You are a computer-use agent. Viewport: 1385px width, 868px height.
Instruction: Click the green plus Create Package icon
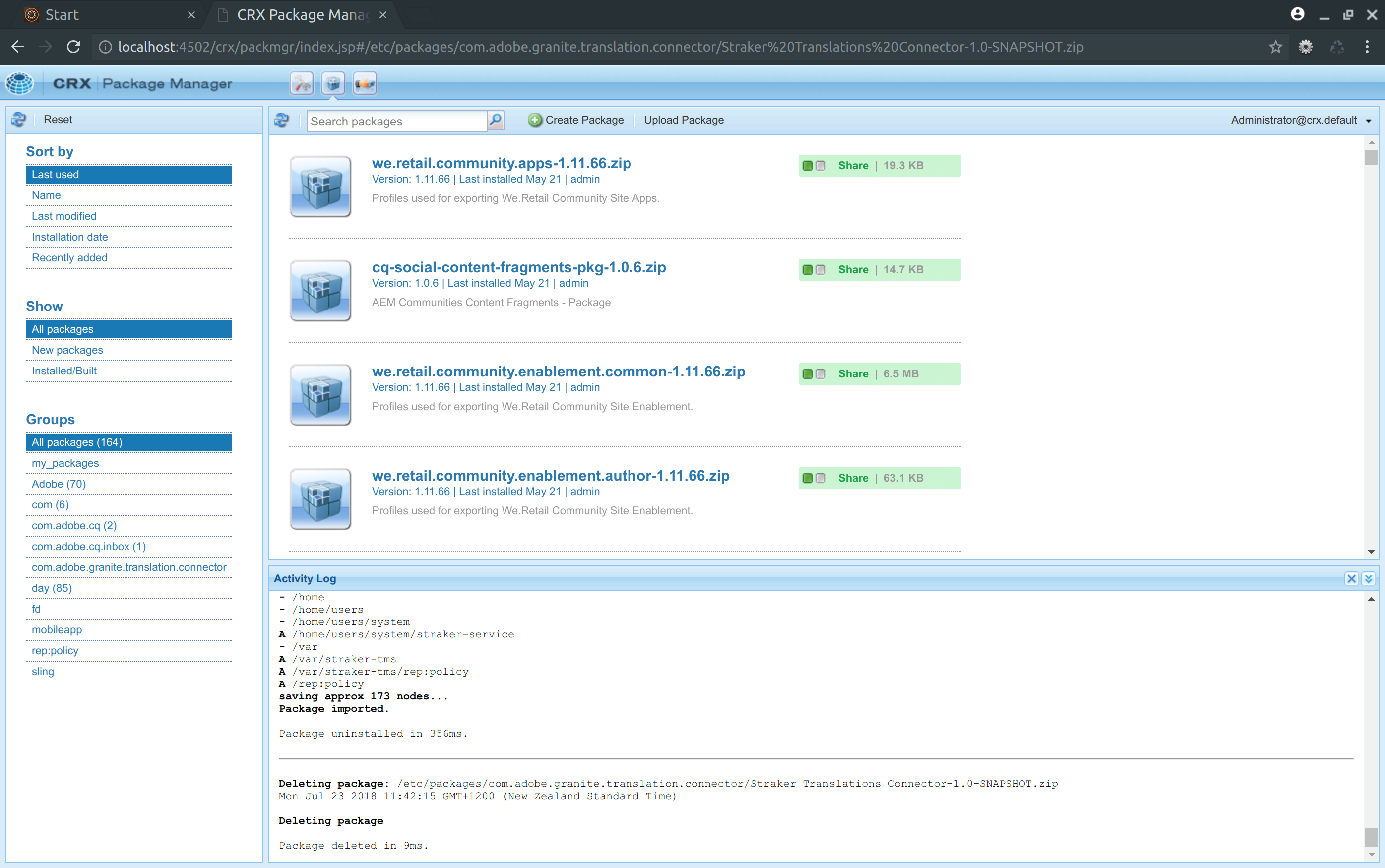tap(534, 120)
